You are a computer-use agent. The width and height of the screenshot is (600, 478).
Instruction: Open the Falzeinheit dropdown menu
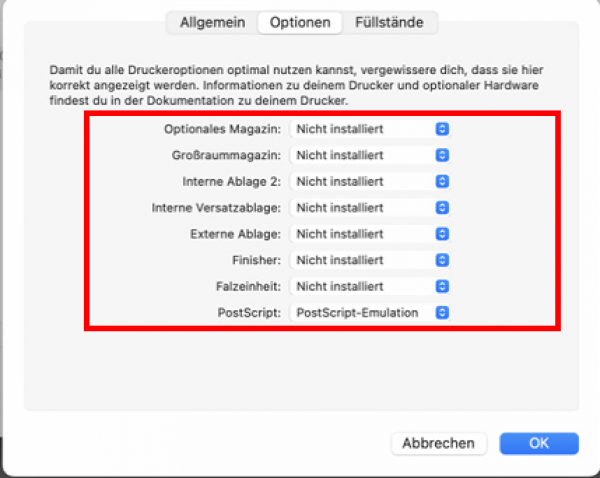tap(370, 287)
